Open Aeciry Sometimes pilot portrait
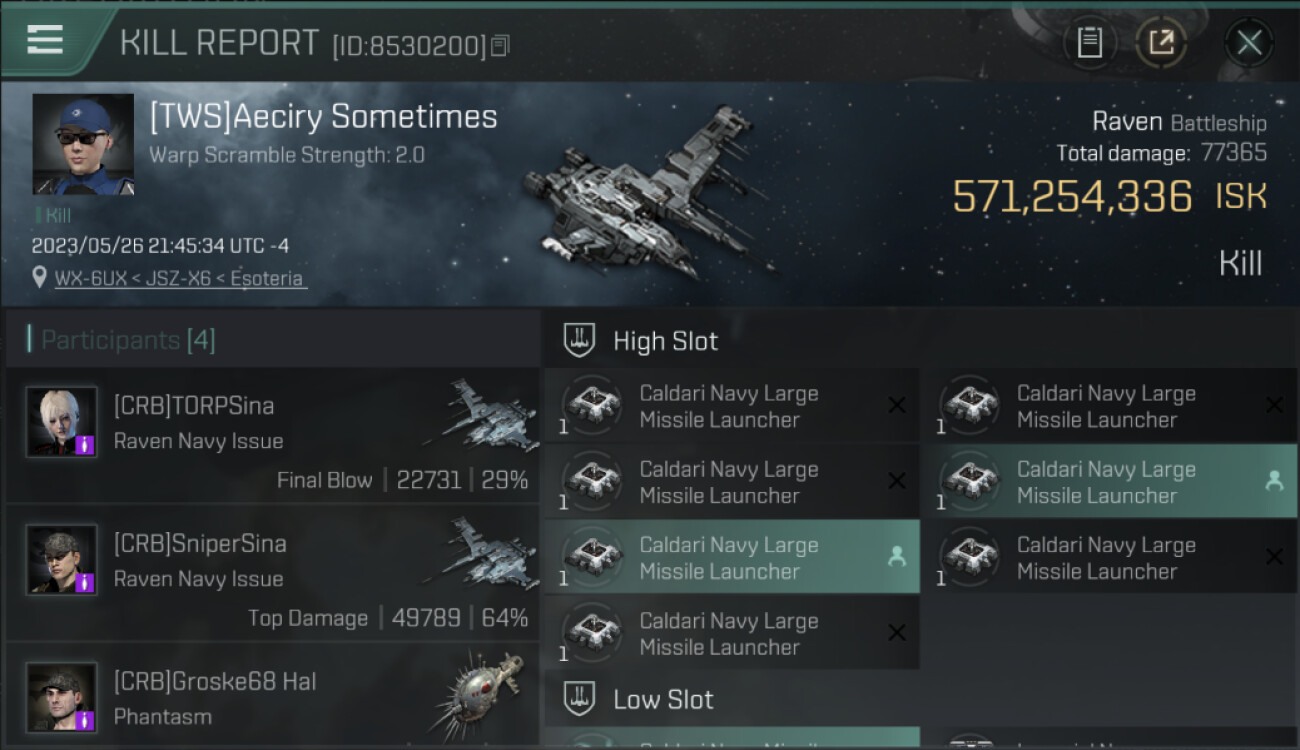The height and width of the screenshot is (750, 1300). tap(83, 144)
